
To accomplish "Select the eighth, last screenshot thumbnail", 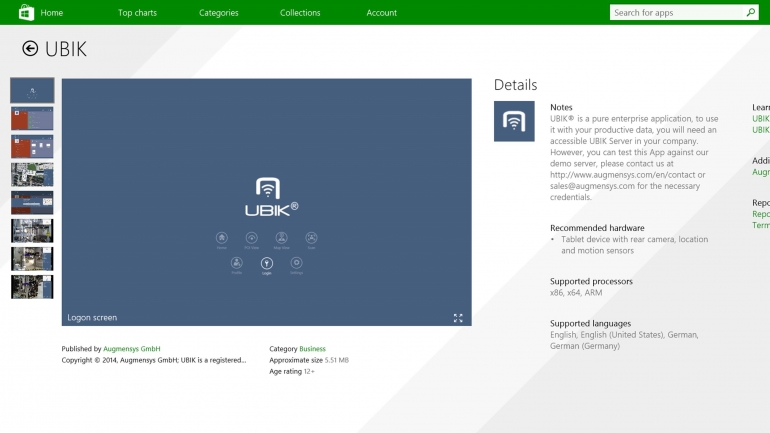I will pyautogui.click(x=32, y=287).
